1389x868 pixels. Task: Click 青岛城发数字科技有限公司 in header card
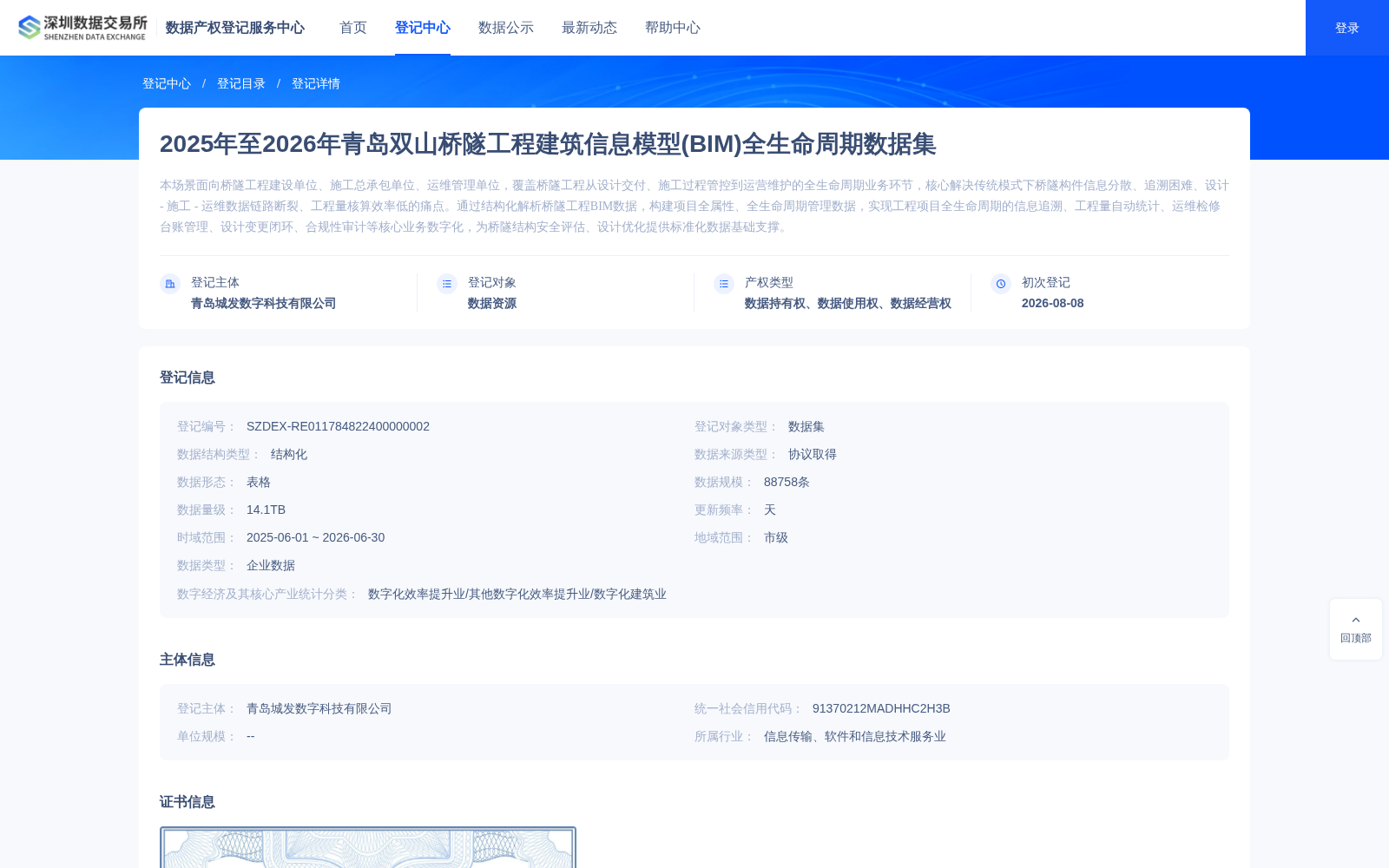tap(263, 303)
